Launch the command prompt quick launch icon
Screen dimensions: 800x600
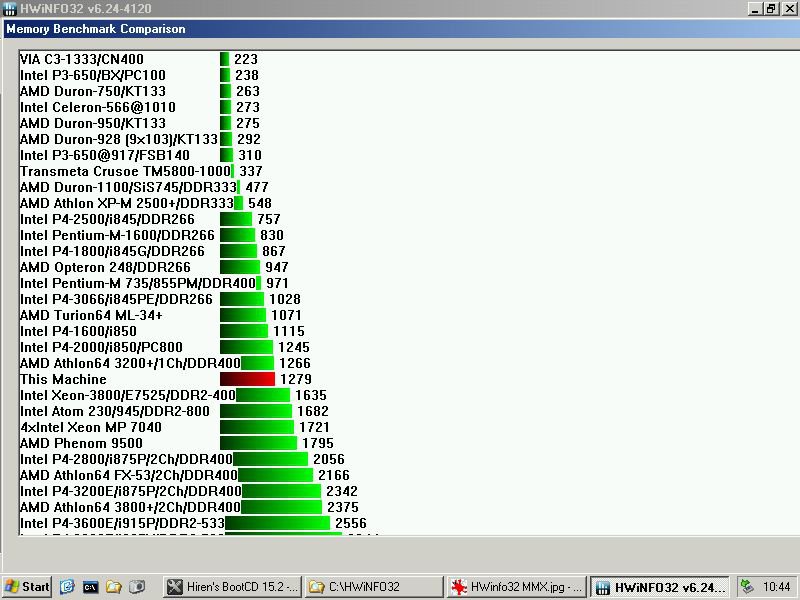(x=90, y=587)
